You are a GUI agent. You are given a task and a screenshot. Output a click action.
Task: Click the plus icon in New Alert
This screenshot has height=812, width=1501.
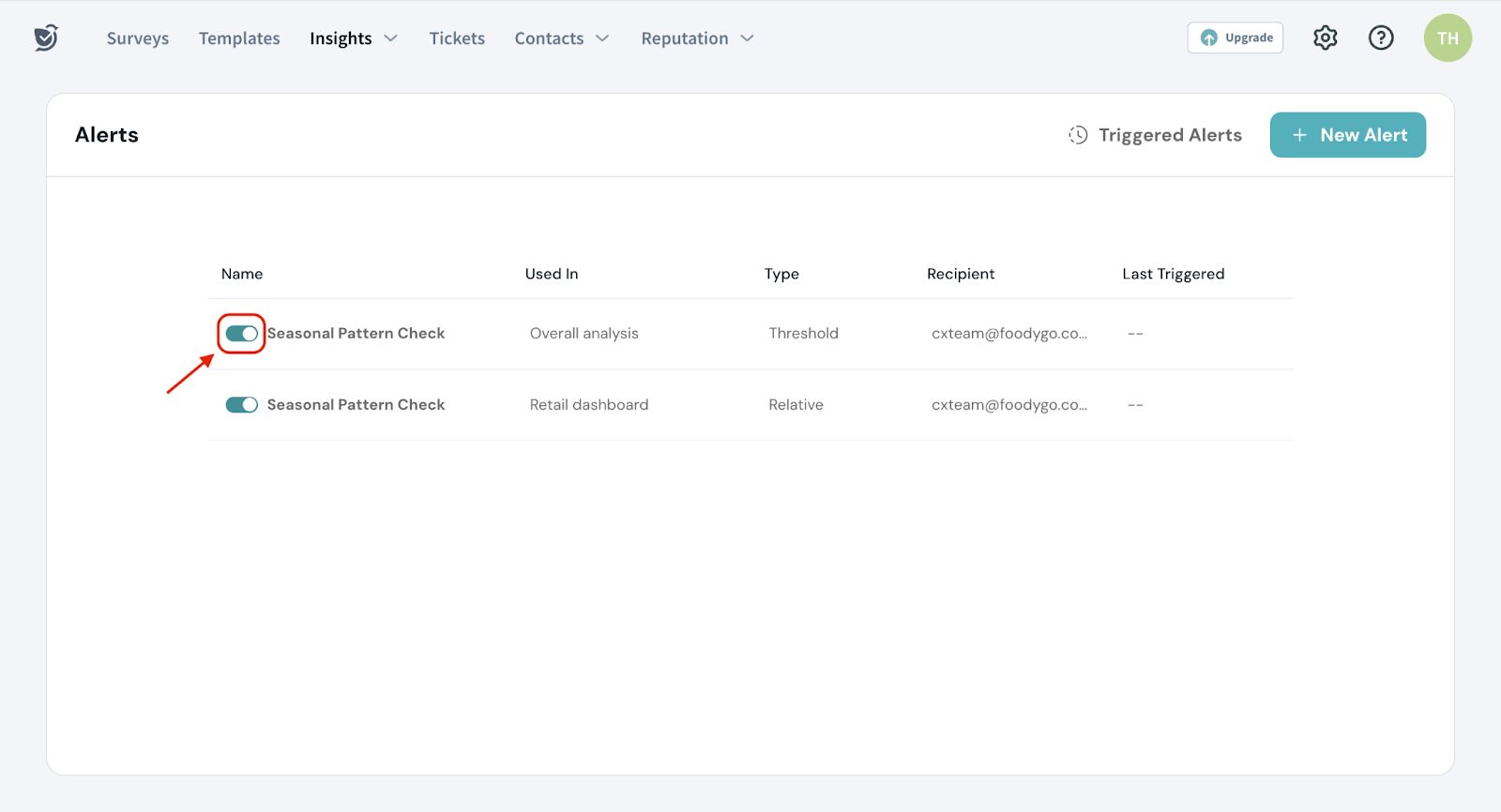tap(1299, 135)
